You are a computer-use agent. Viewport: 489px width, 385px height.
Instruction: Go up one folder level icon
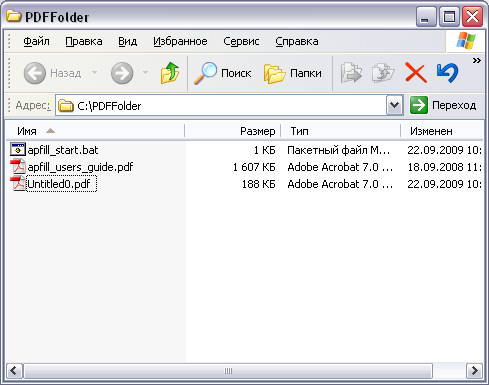[x=170, y=73]
